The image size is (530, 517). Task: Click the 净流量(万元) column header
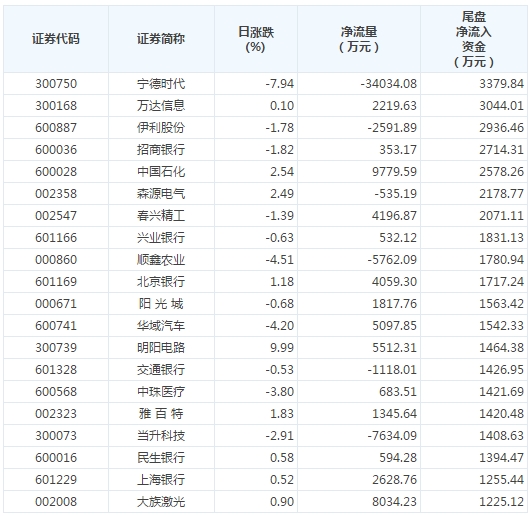pos(359,39)
